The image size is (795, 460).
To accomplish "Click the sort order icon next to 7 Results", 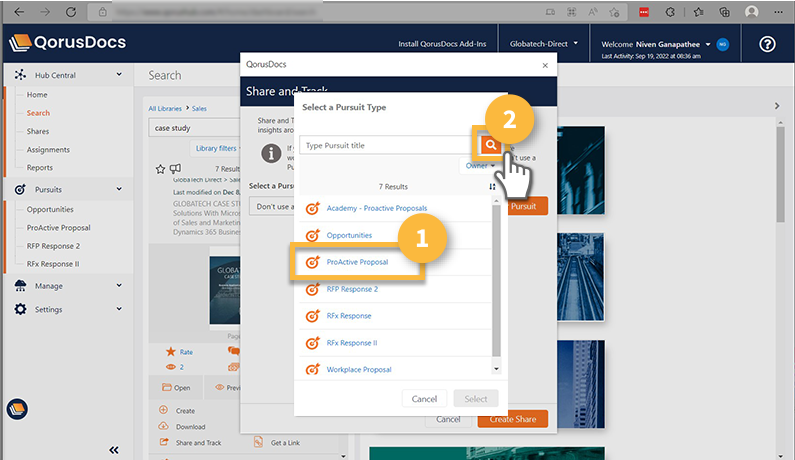I will pyautogui.click(x=492, y=187).
